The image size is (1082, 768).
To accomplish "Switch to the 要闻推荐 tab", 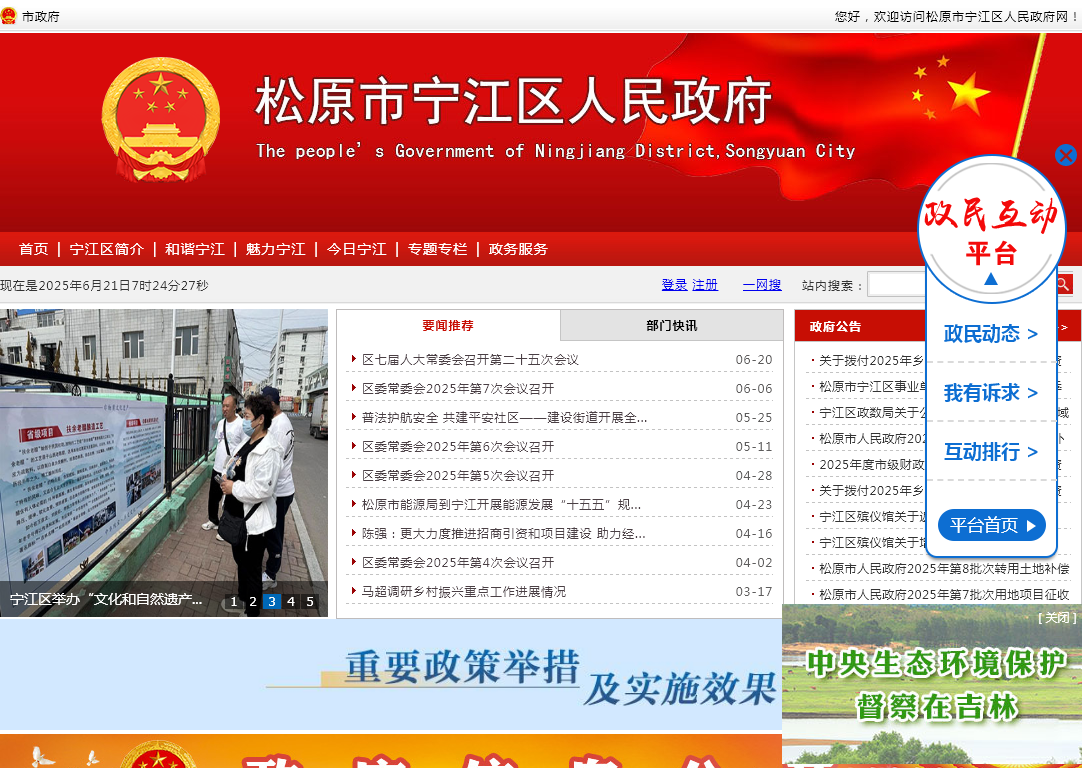I will click(449, 326).
